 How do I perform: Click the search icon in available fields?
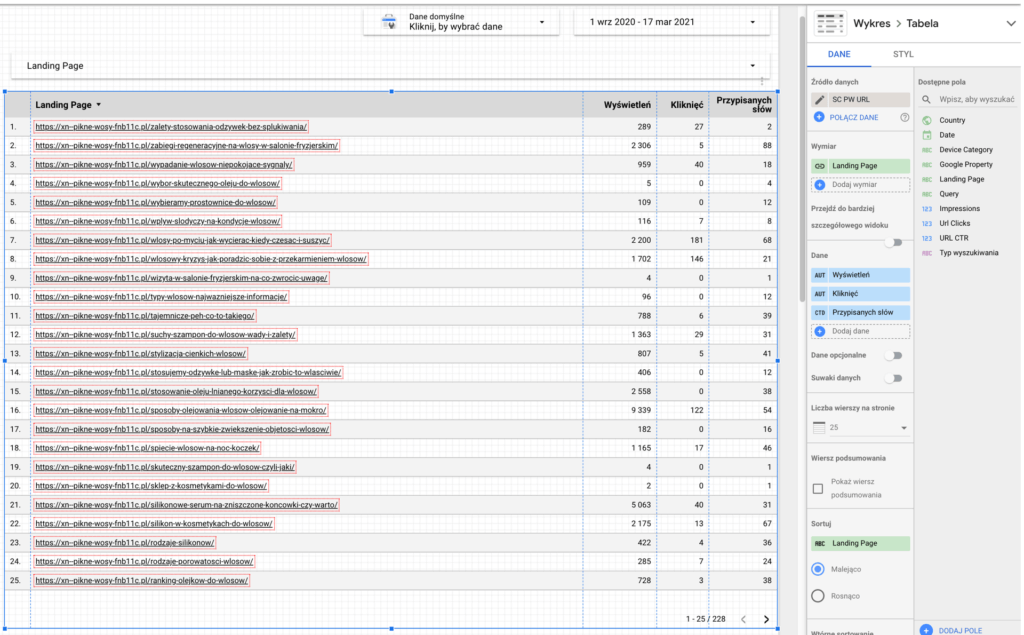click(927, 100)
